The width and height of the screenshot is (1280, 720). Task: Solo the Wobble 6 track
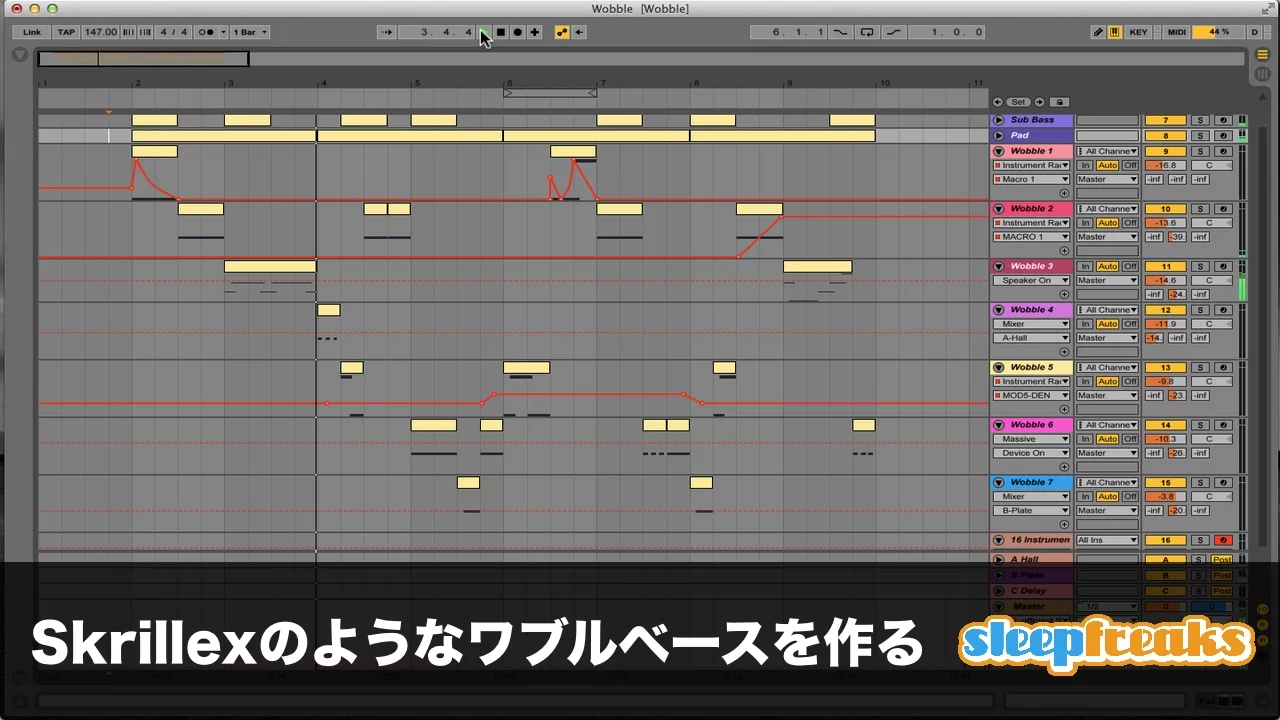click(x=1201, y=425)
